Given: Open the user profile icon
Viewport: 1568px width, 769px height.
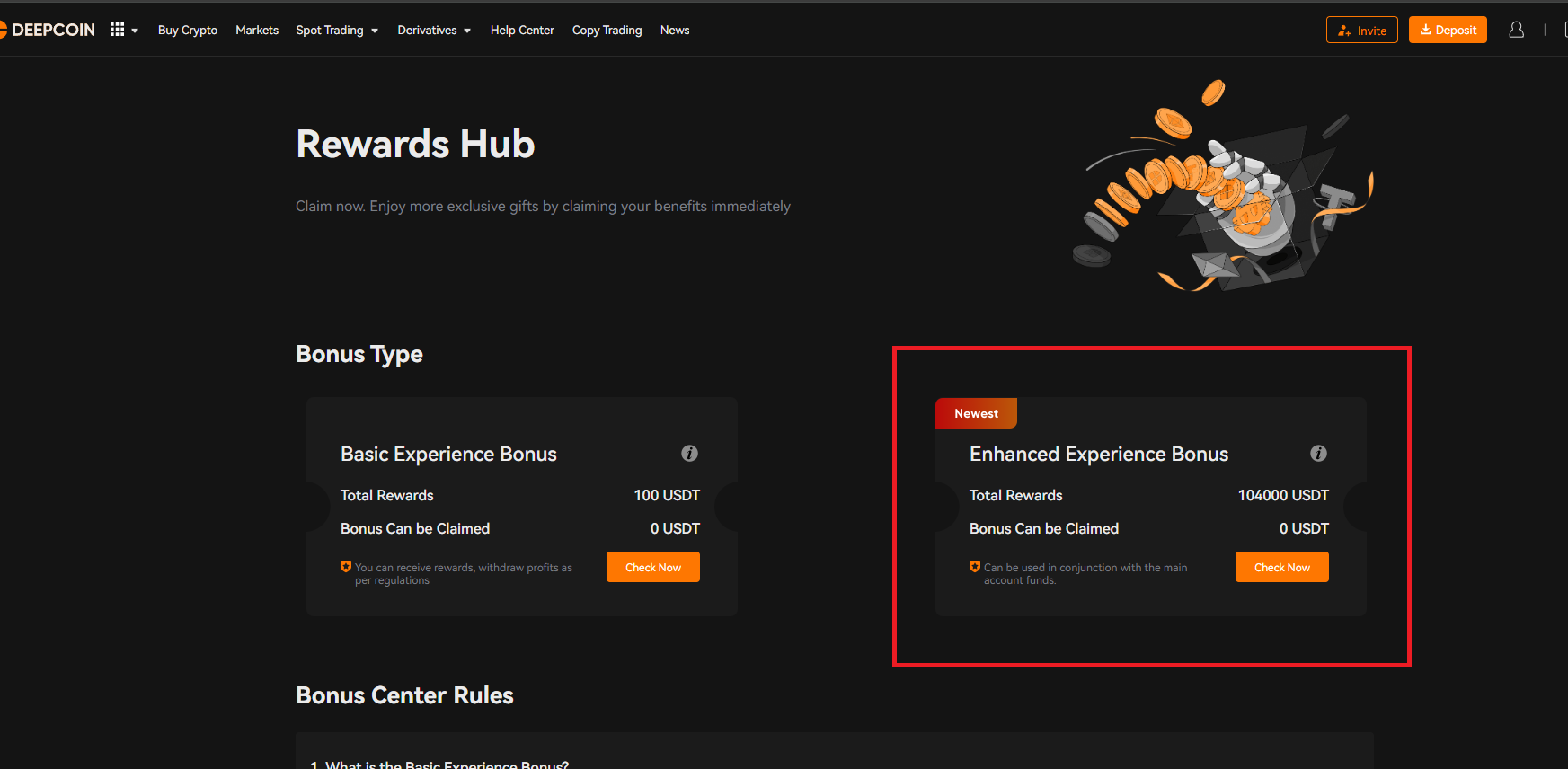Looking at the screenshot, I should [1516, 30].
